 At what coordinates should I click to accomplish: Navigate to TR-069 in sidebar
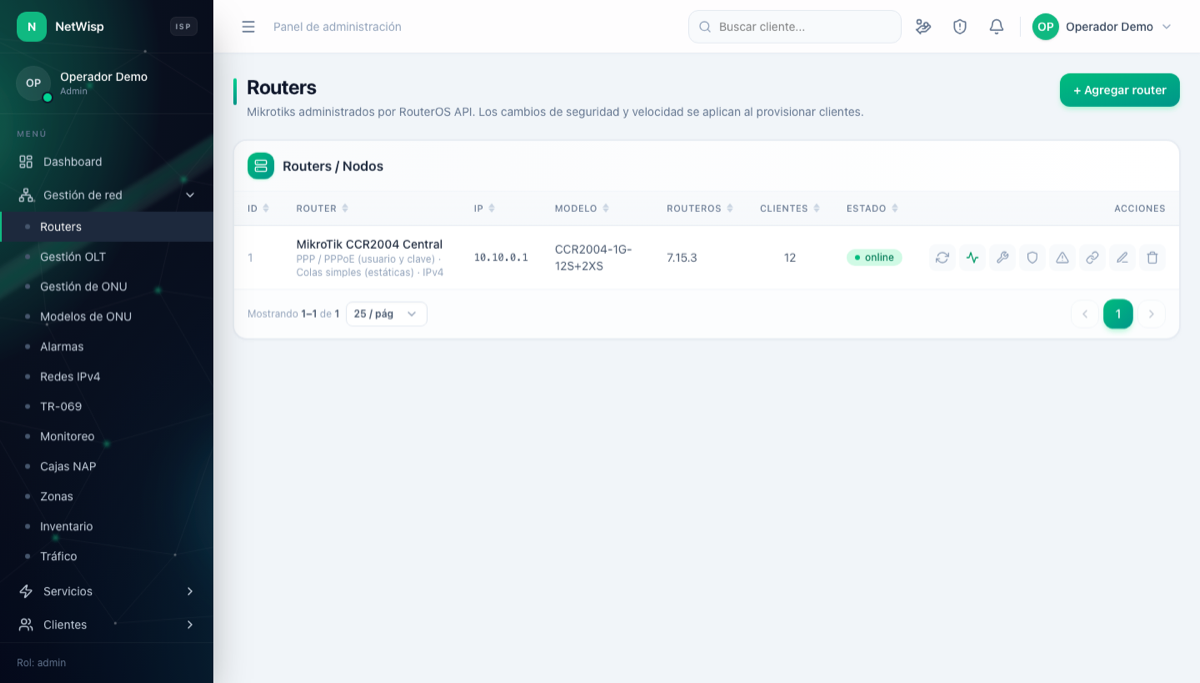[x=106, y=407]
